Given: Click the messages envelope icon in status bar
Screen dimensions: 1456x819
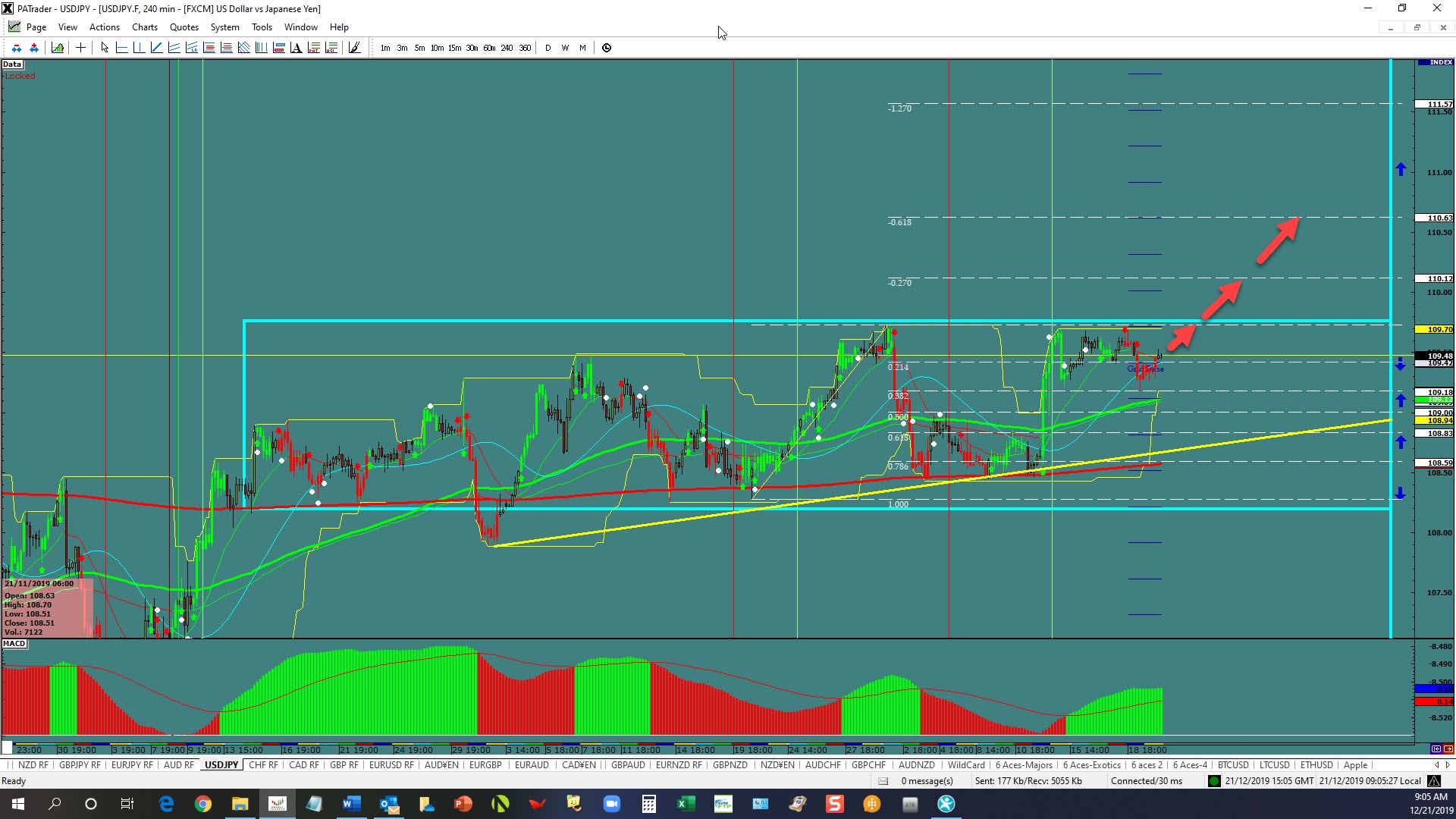Looking at the screenshot, I should (883, 781).
